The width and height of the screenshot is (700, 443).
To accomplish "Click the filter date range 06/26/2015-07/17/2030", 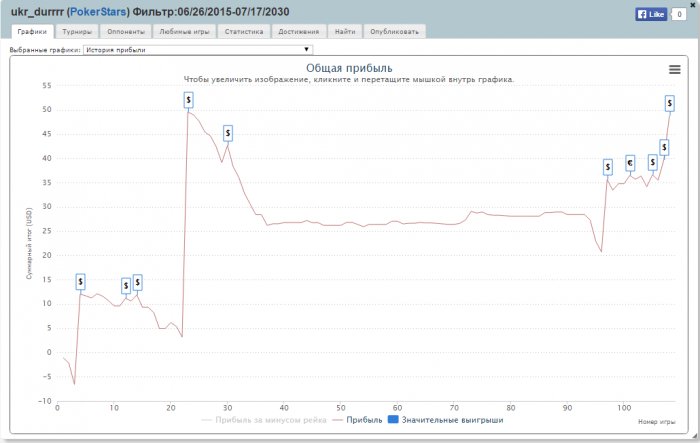I will pyautogui.click(x=233, y=12).
